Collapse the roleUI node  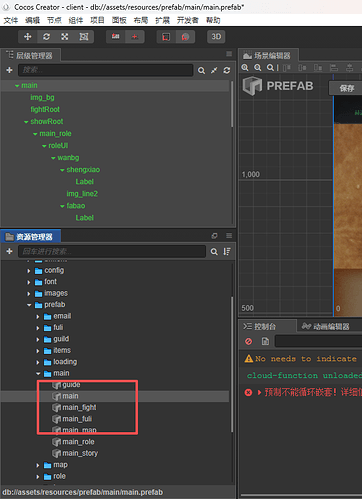point(44,146)
